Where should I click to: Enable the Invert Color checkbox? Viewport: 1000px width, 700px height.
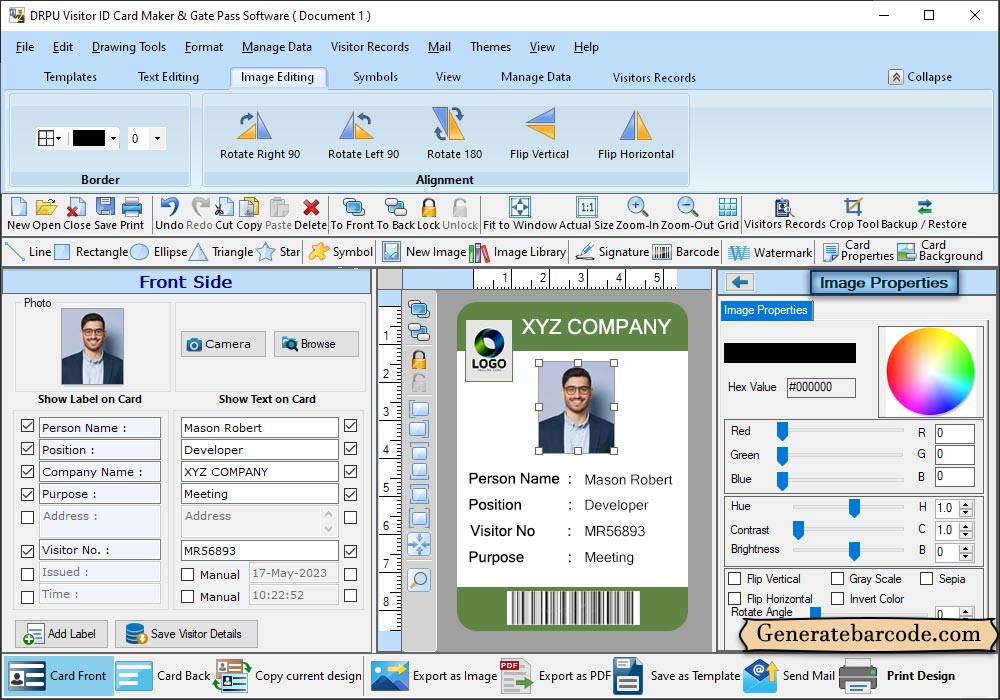click(837, 599)
